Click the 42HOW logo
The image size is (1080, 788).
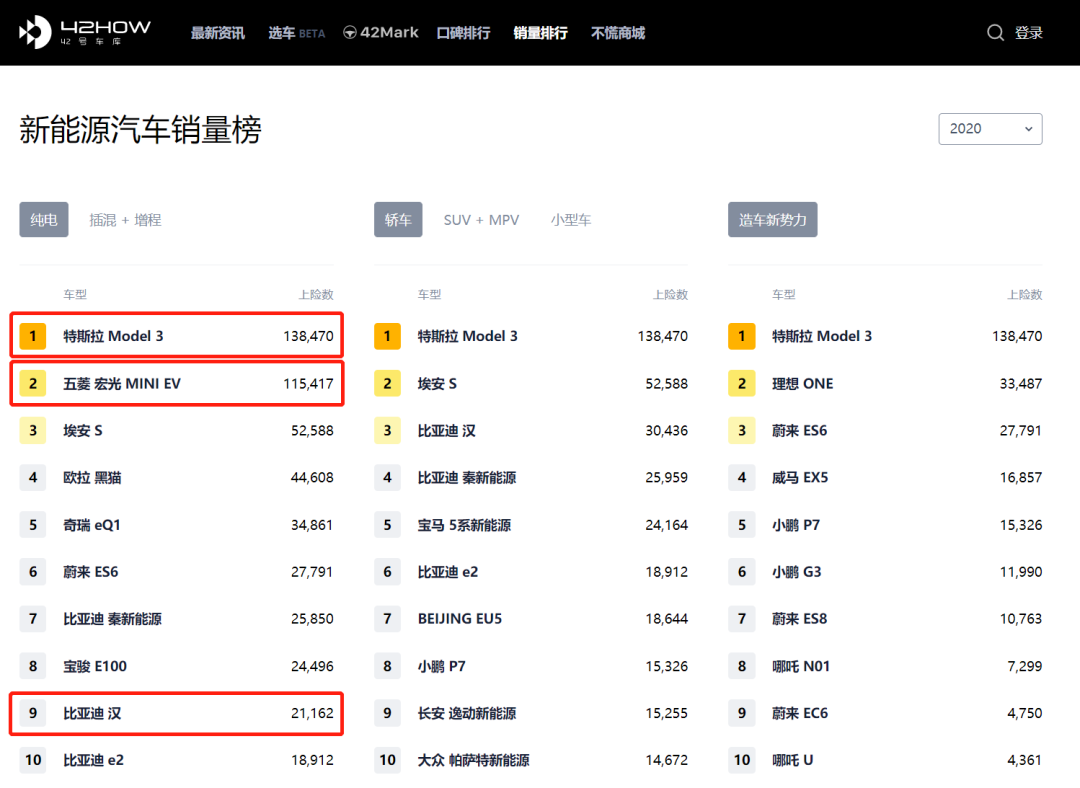pos(84,32)
